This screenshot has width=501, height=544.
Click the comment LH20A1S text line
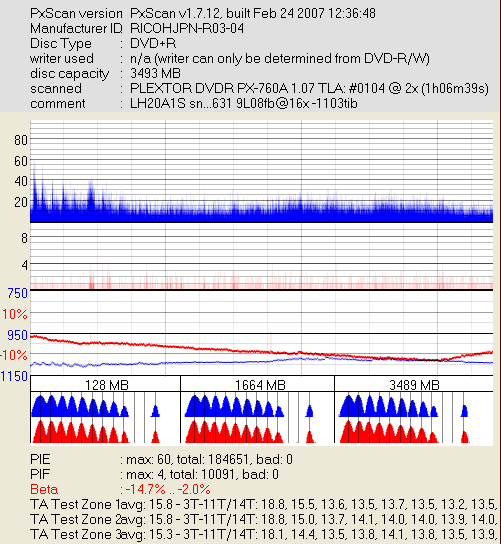194,104
